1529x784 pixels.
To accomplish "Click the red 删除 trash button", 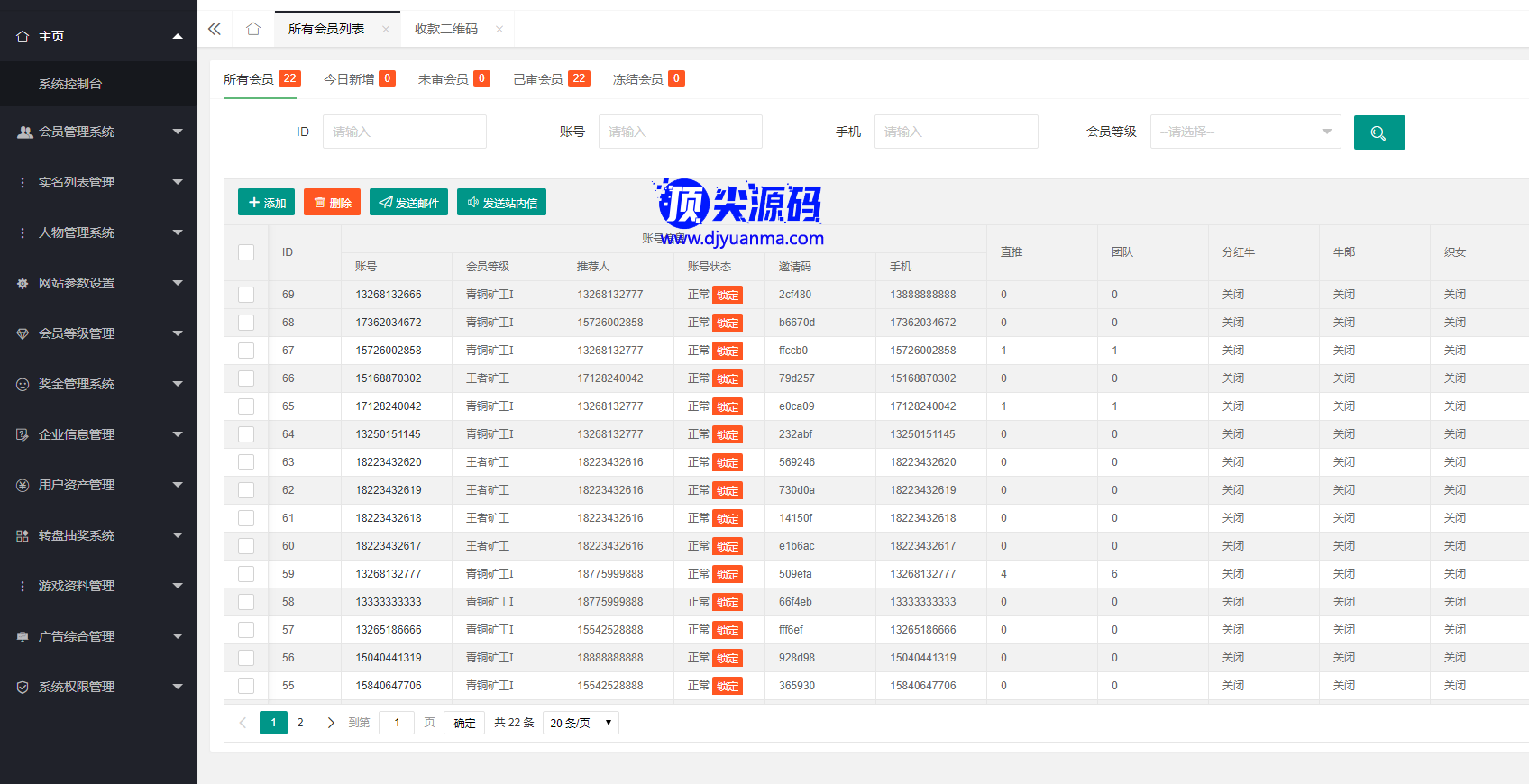I will tap(332, 203).
